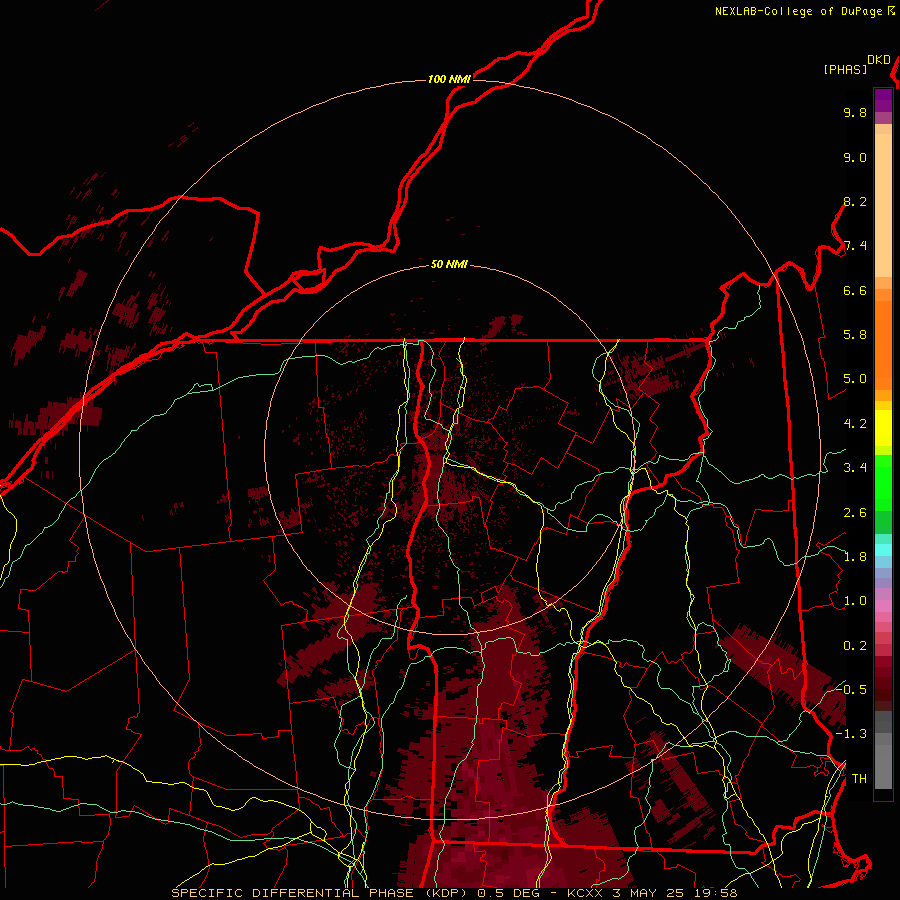
Task: Select the -1.3 scale value
Action: coord(851,735)
